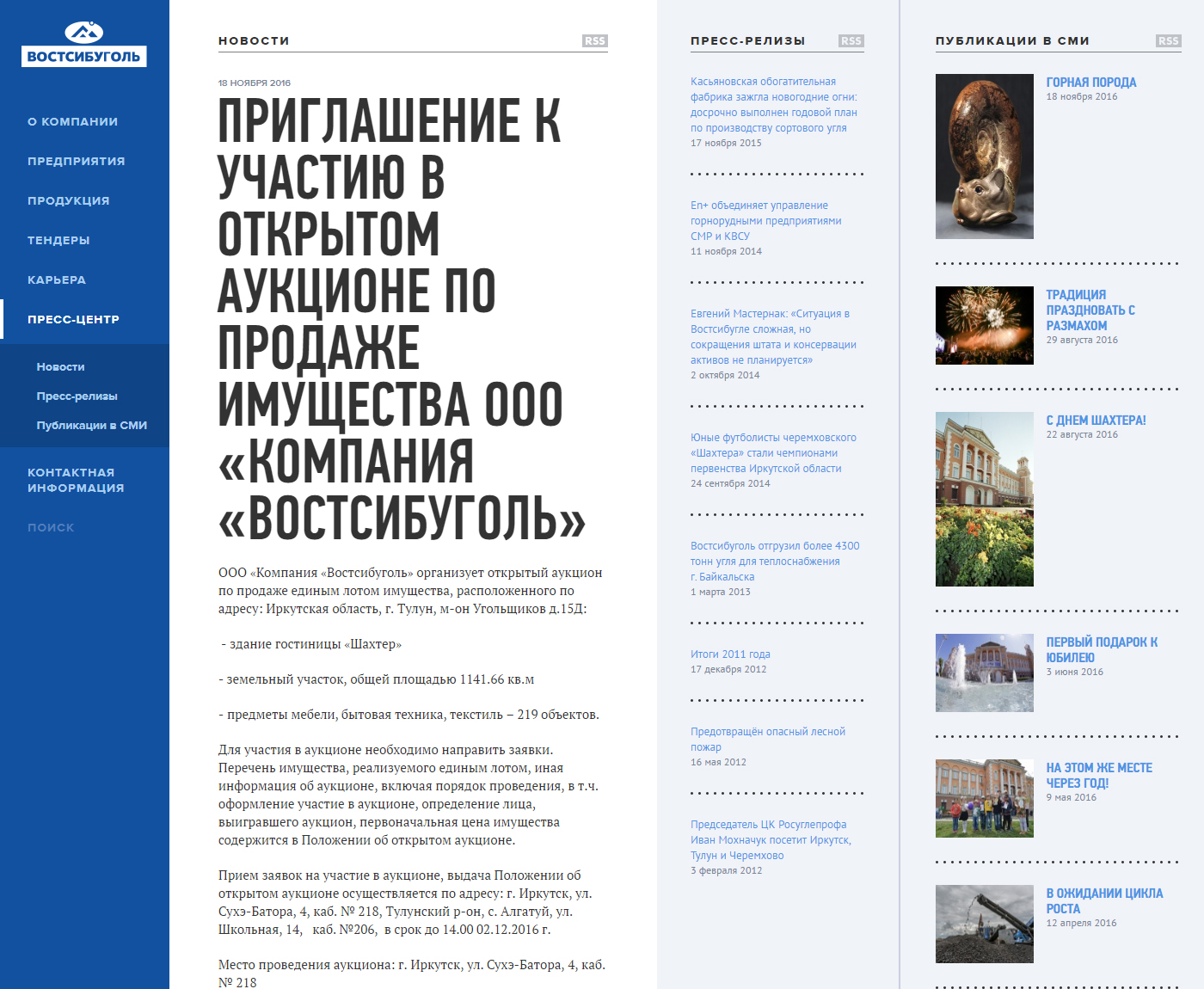The image size is (1204, 989).
Task: Open the fountain photo thumbnail
Action: pyautogui.click(x=984, y=673)
